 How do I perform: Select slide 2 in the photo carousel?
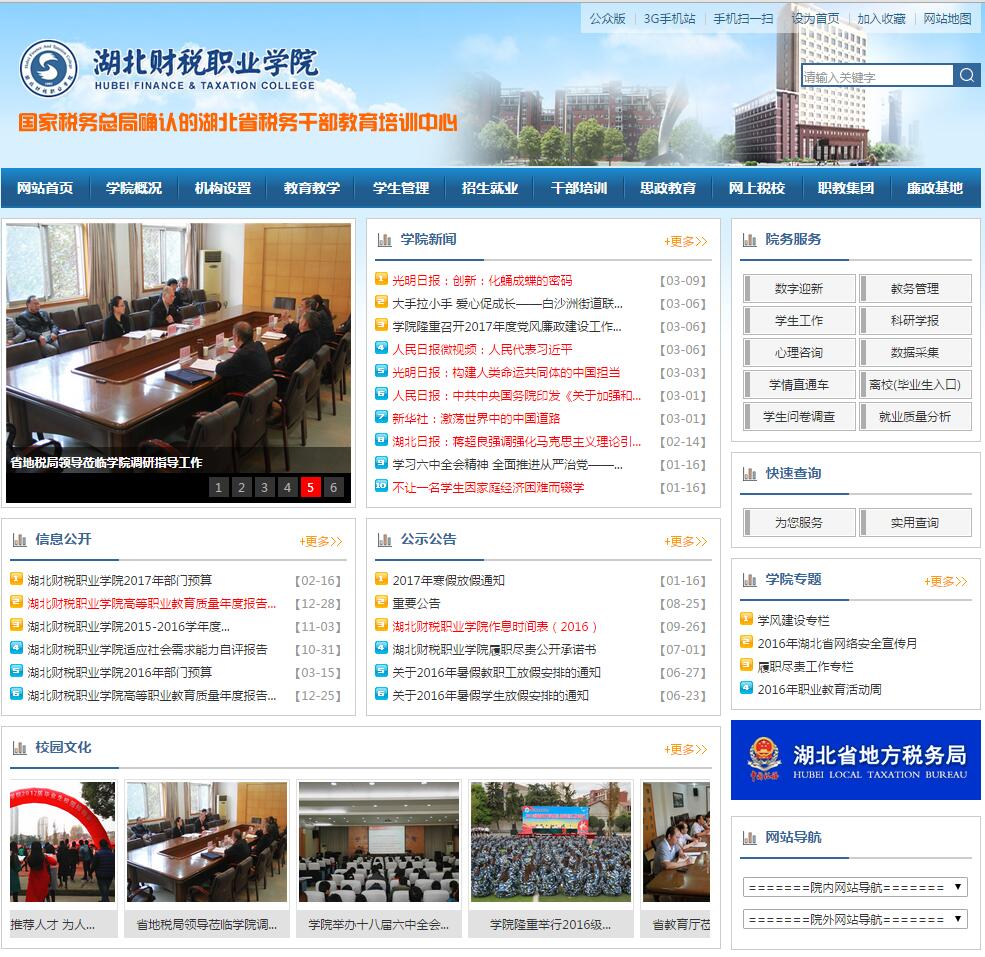pyautogui.click(x=241, y=487)
